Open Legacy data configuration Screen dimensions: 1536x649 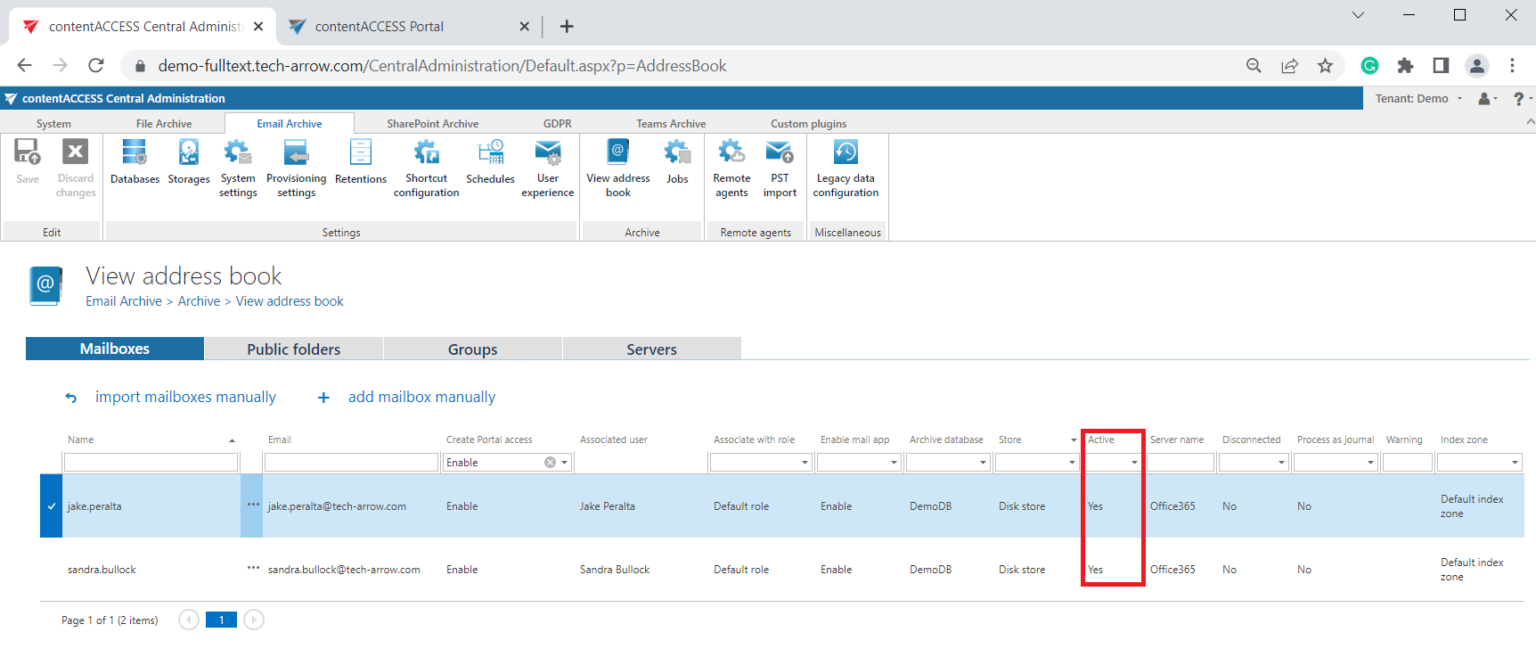845,166
